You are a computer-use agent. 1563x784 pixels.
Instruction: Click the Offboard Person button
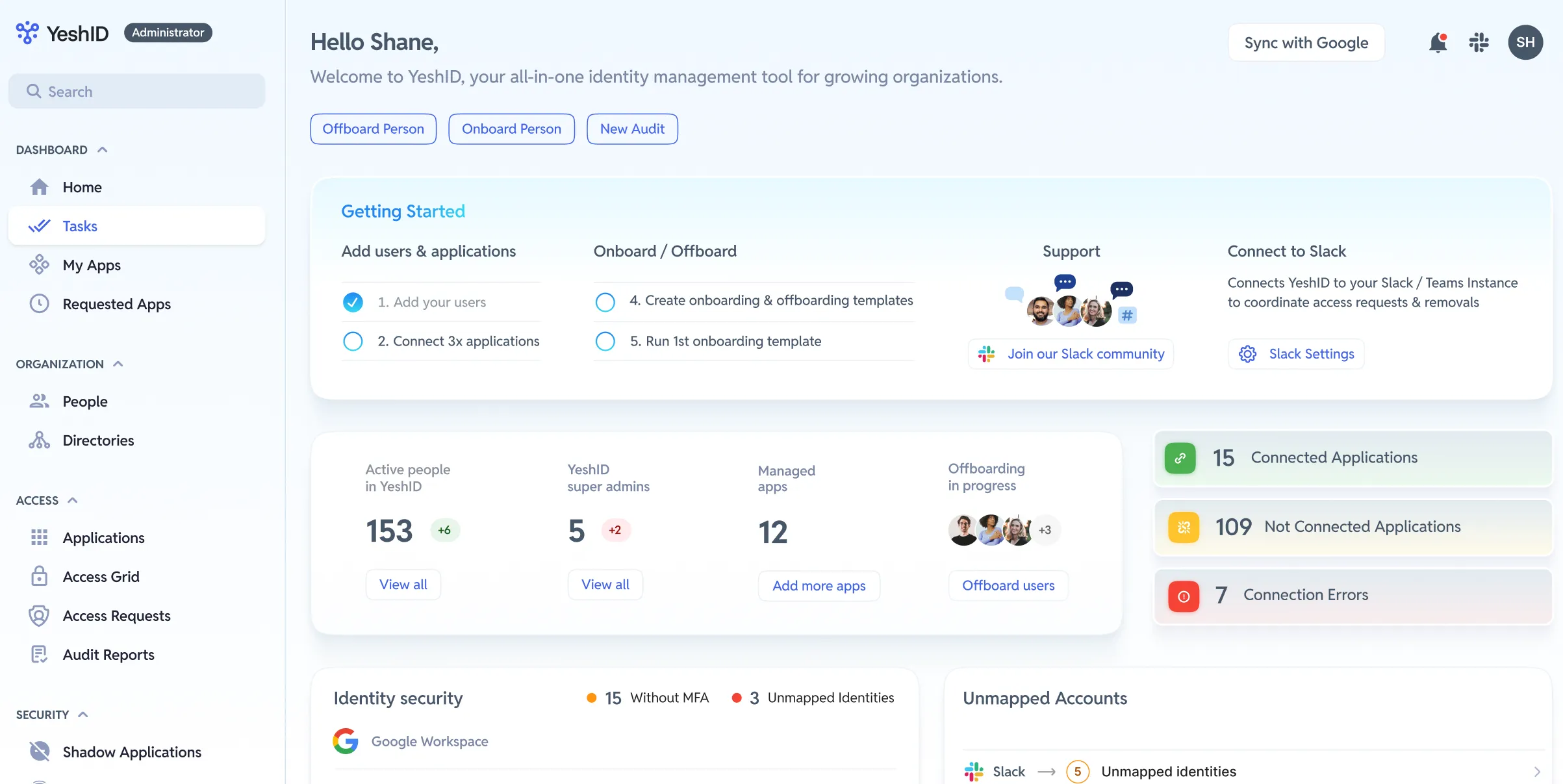pos(373,129)
